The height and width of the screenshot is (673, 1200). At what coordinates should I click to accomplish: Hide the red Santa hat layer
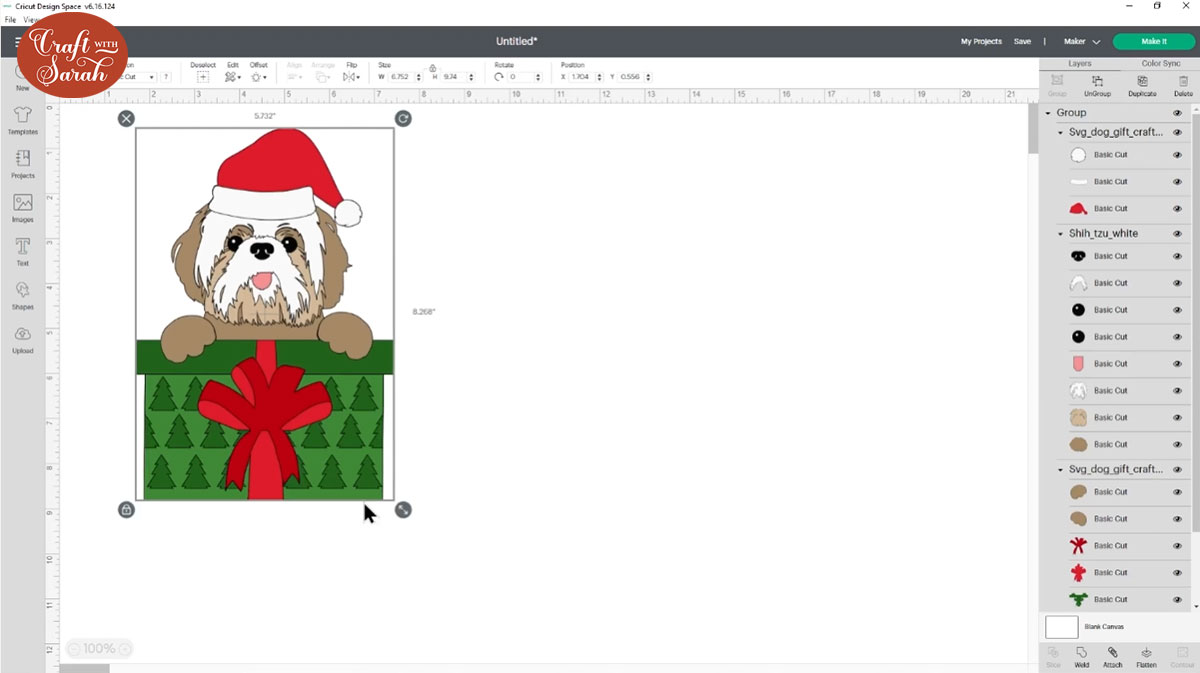[1177, 209]
